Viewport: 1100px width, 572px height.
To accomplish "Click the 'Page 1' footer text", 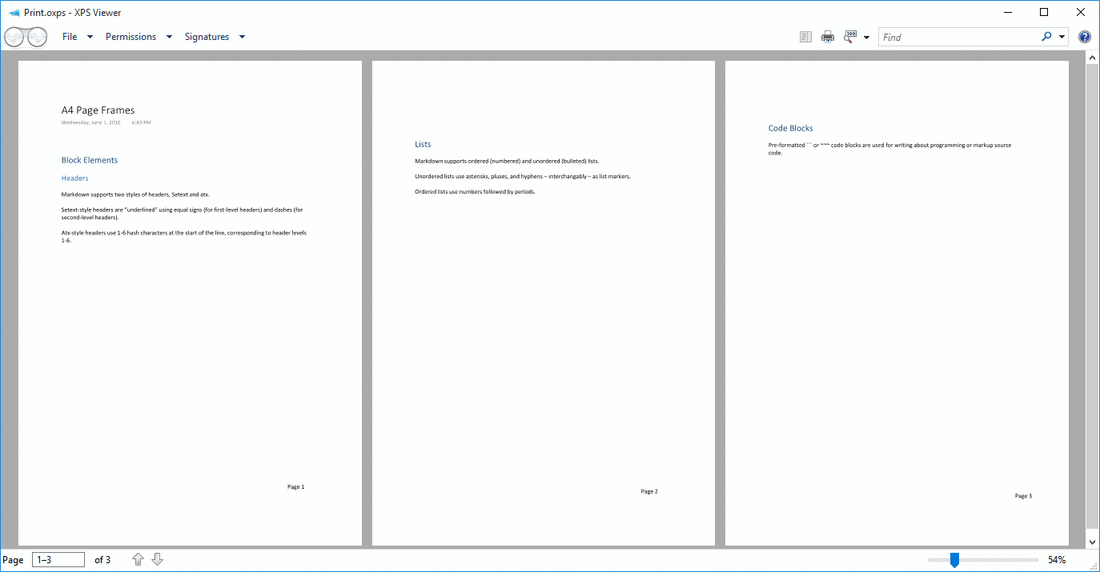I will (295, 486).
